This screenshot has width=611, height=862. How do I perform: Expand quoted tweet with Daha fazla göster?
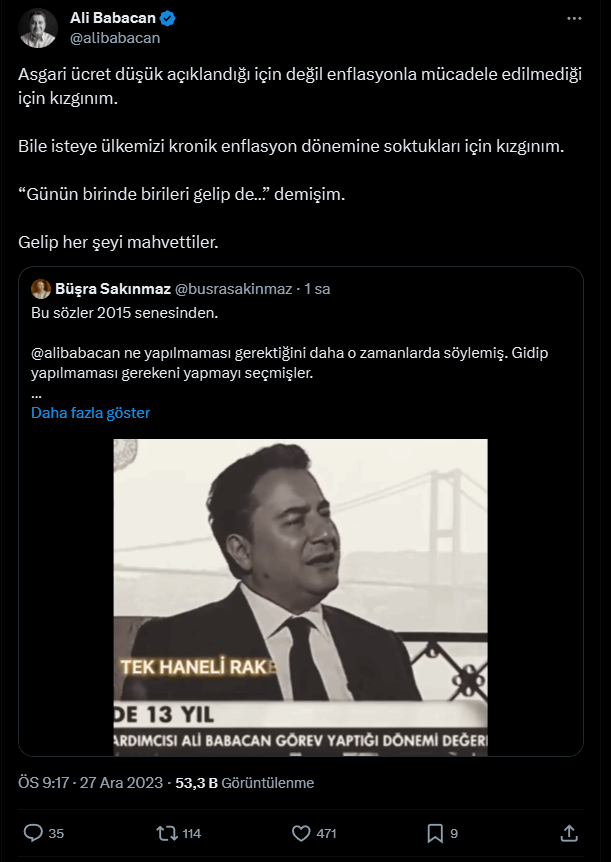pyautogui.click(x=90, y=413)
